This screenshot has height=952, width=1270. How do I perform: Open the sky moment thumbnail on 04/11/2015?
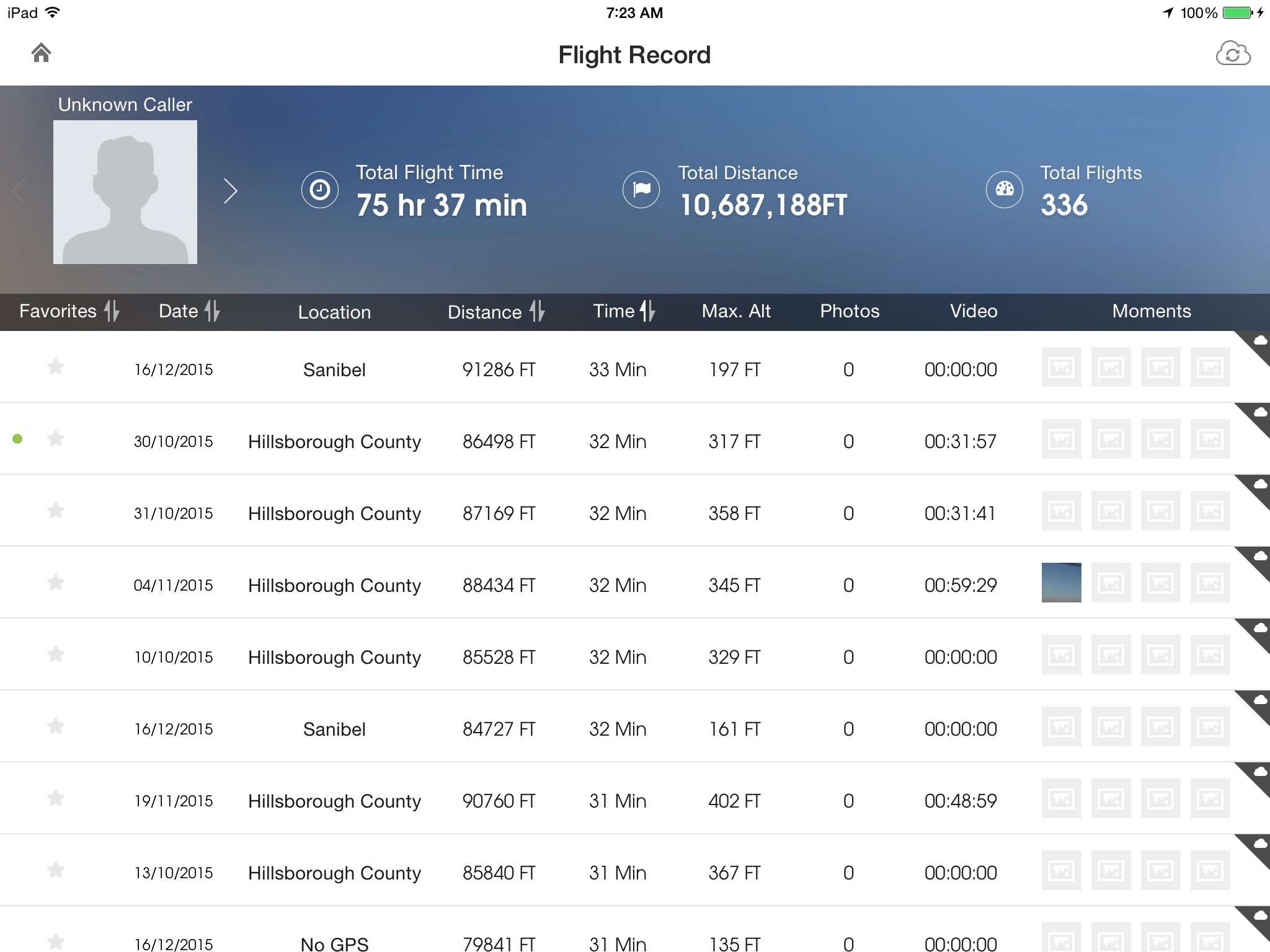click(1062, 583)
